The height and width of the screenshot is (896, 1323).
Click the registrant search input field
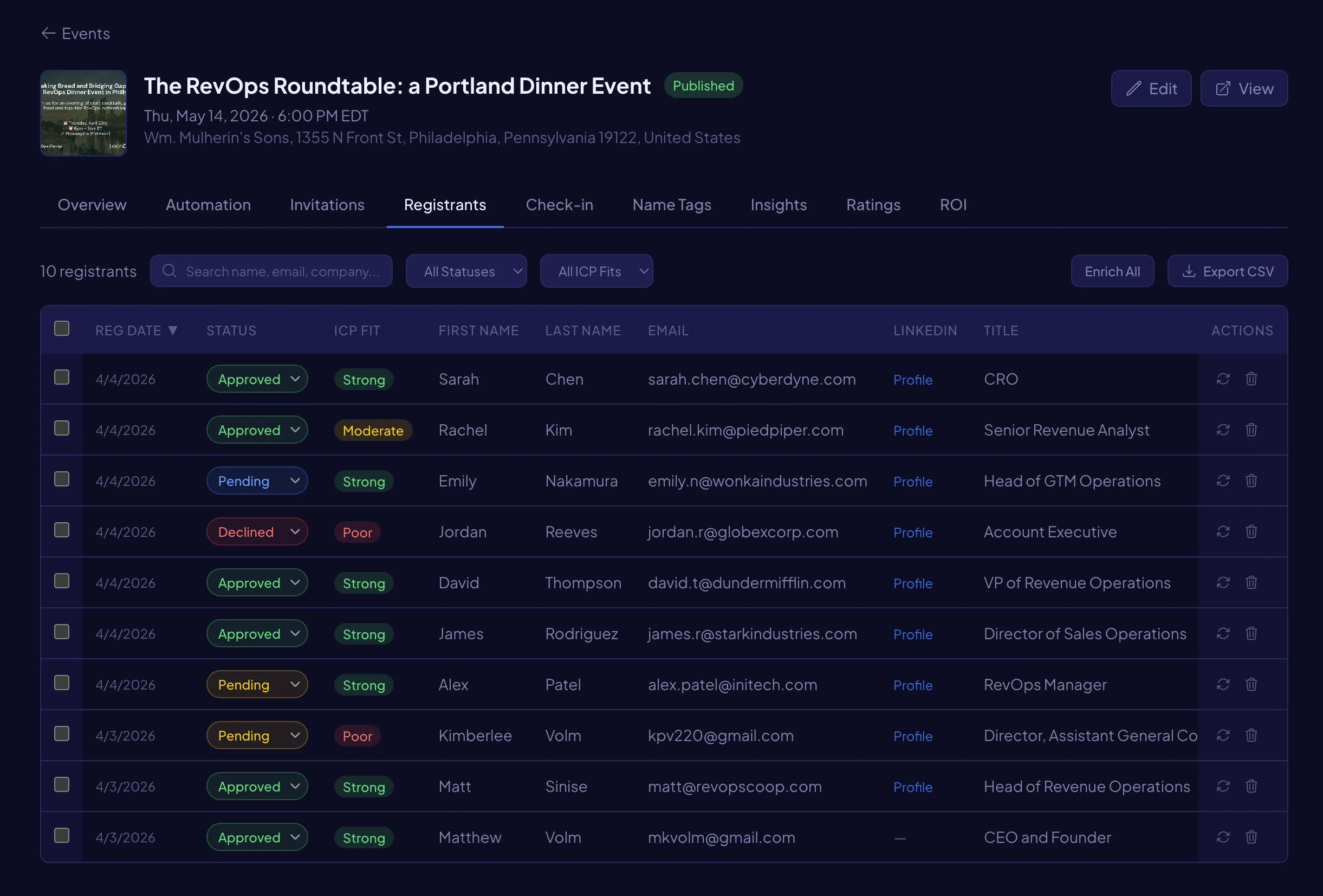279,271
